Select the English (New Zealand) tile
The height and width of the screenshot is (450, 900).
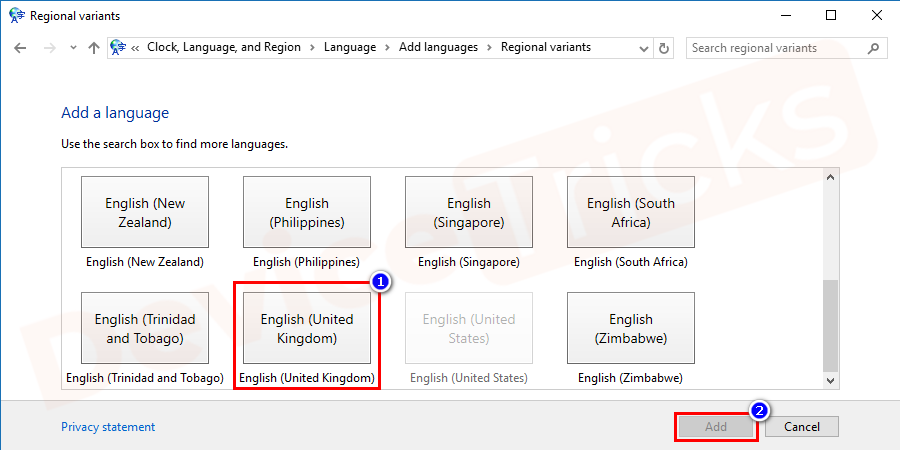click(x=145, y=212)
